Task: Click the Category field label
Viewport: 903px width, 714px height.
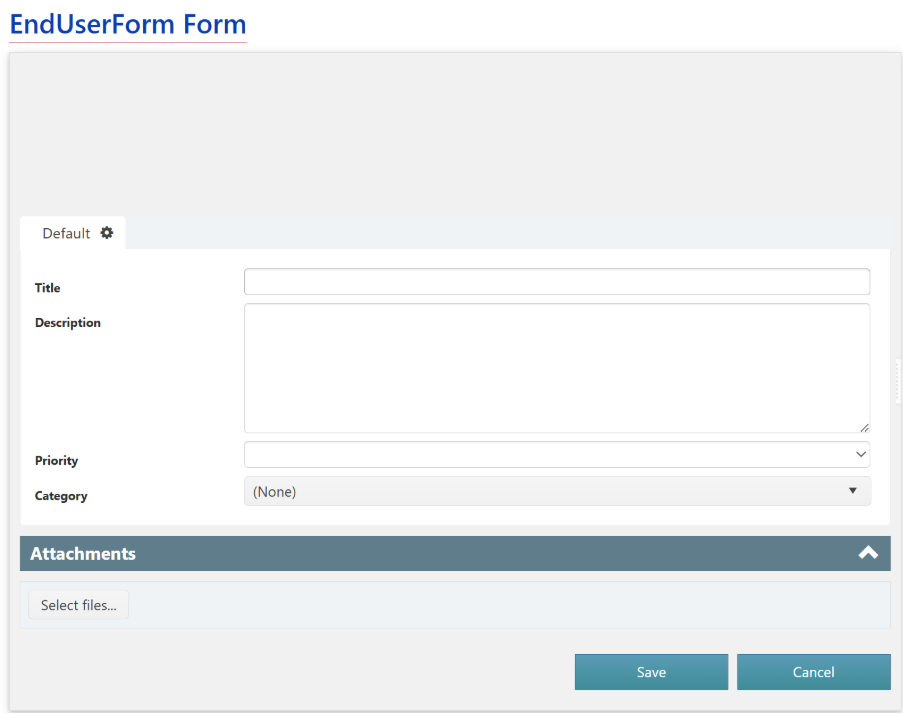Action: pos(61,496)
